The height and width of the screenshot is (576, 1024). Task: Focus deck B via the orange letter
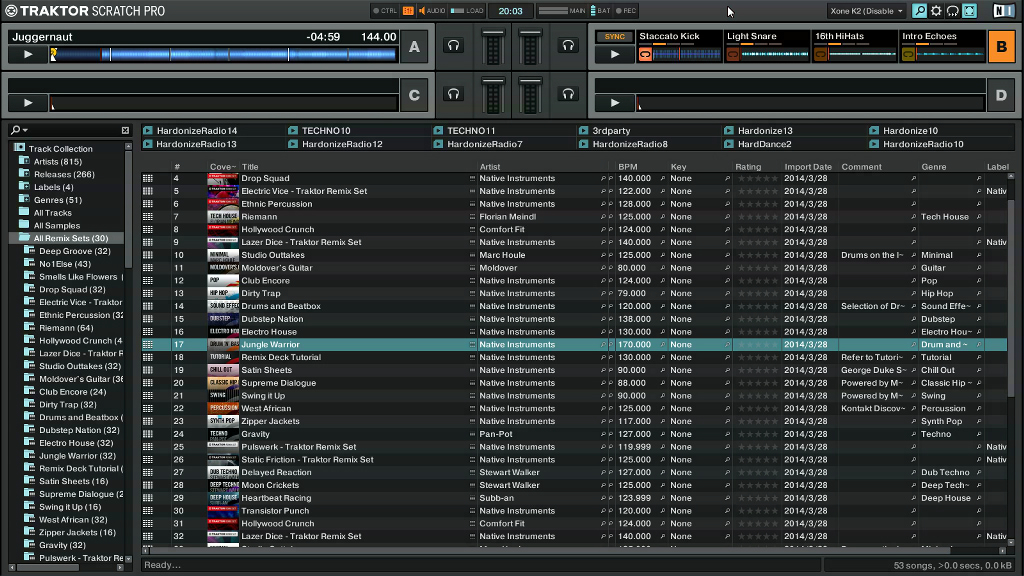click(x=1001, y=47)
